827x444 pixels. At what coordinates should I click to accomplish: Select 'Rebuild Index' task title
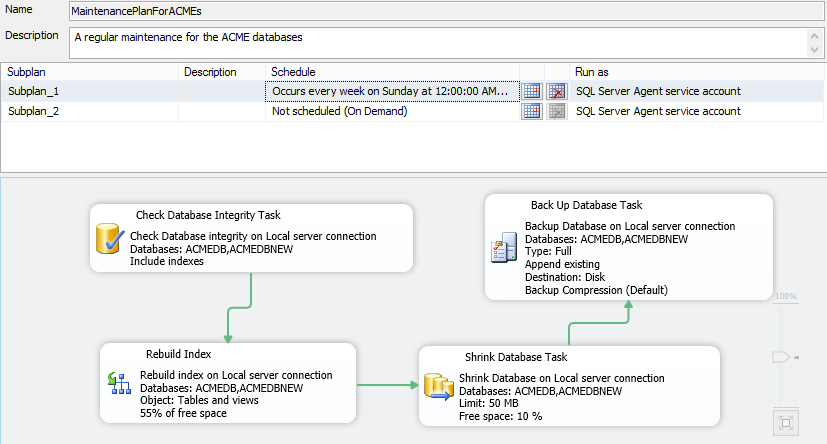click(x=178, y=354)
